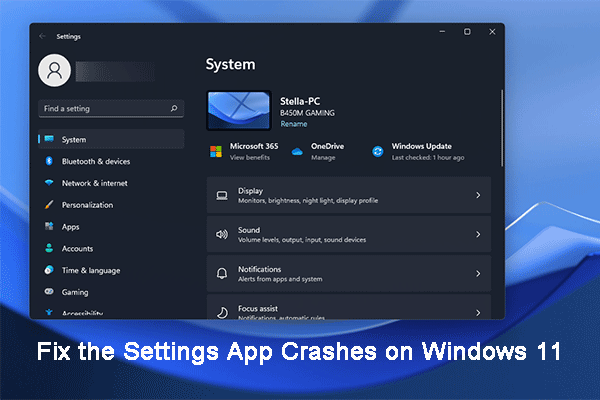Click the Microsoft 365 logo icon
600x400 pixels.
click(216, 152)
